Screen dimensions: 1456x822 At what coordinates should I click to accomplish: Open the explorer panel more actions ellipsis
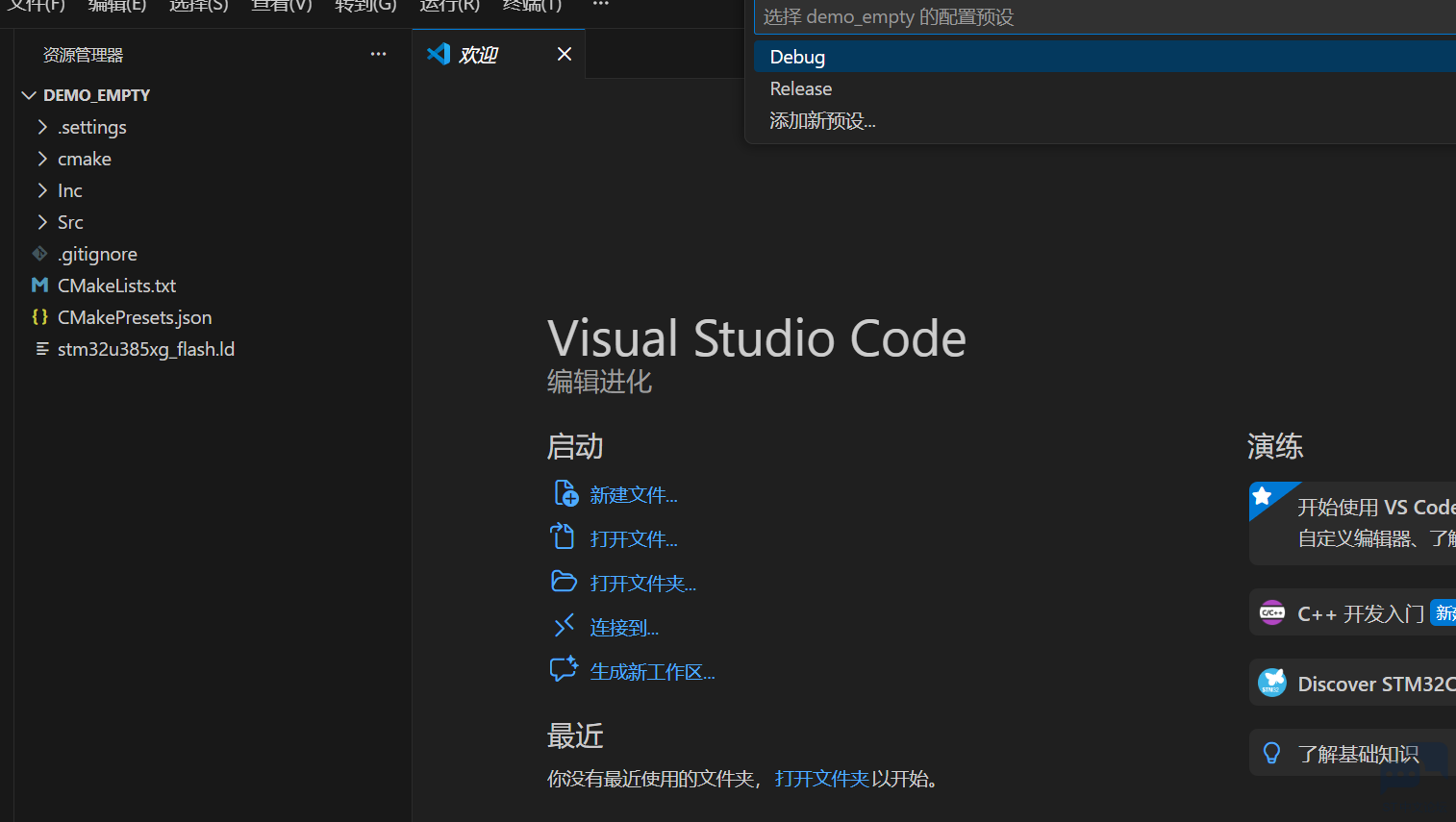coord(379,54)
